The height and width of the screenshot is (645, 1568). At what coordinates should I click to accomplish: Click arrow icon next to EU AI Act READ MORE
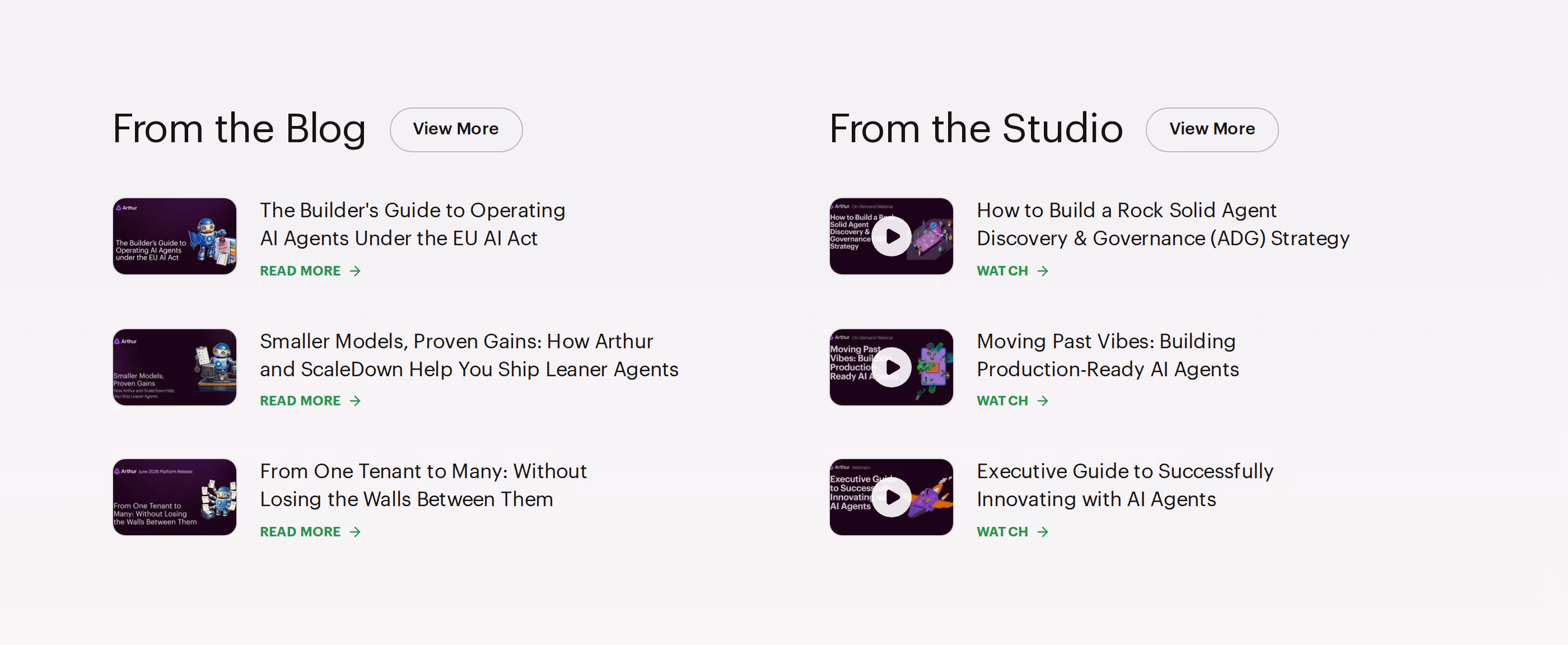pos(356,272)
